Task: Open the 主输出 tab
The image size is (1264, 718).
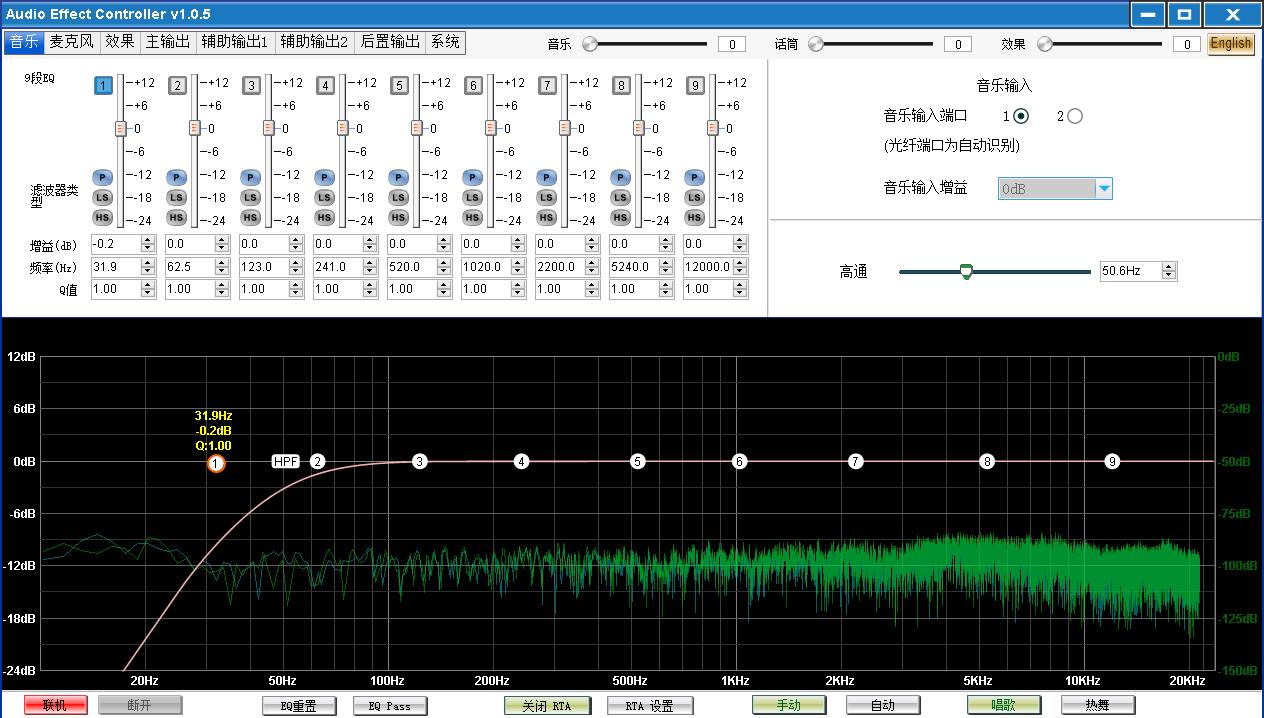Action: tap(167, 42)
